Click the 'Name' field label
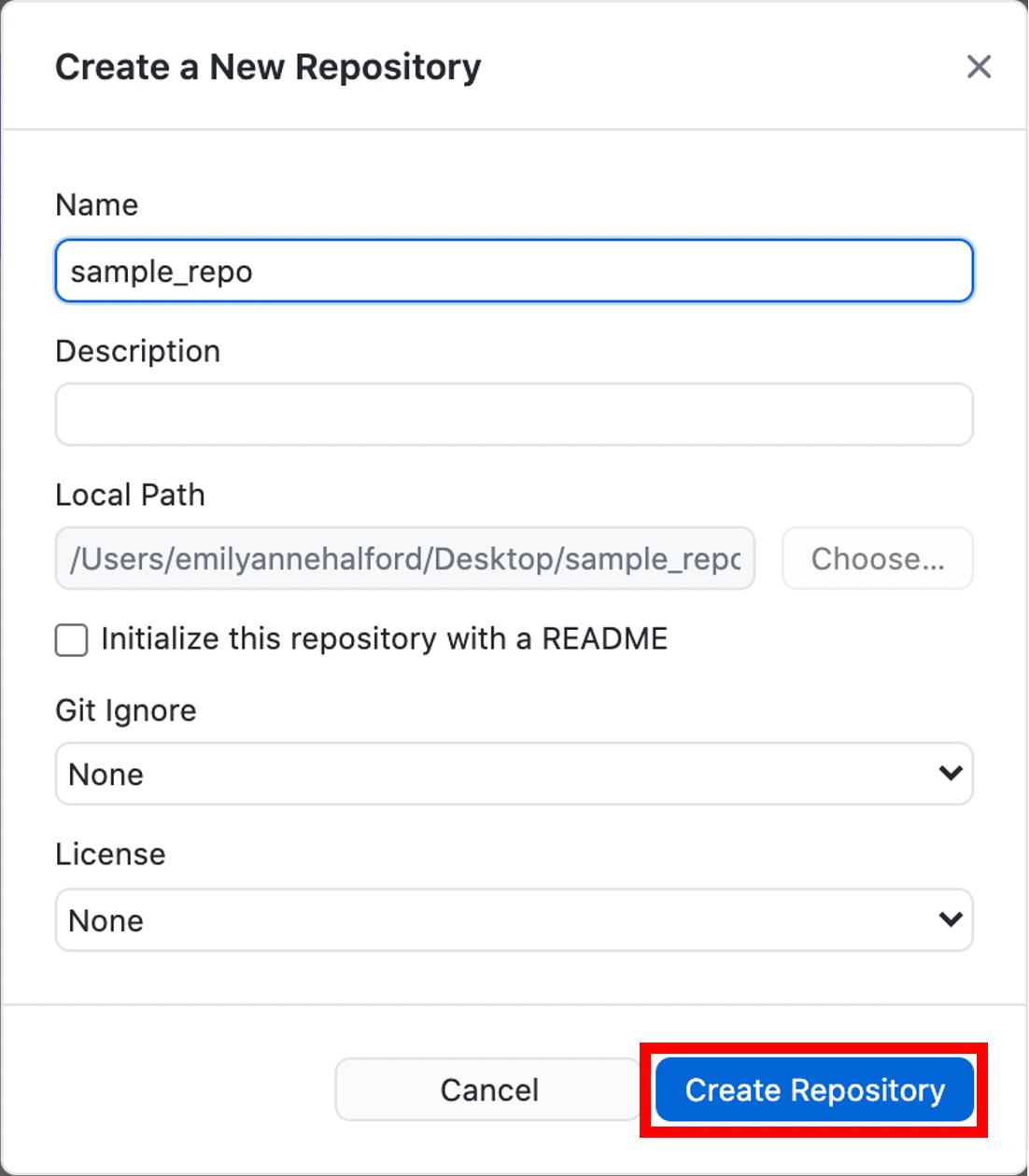The width and height of the screenshot is (1029, 1176). [97, 205]
